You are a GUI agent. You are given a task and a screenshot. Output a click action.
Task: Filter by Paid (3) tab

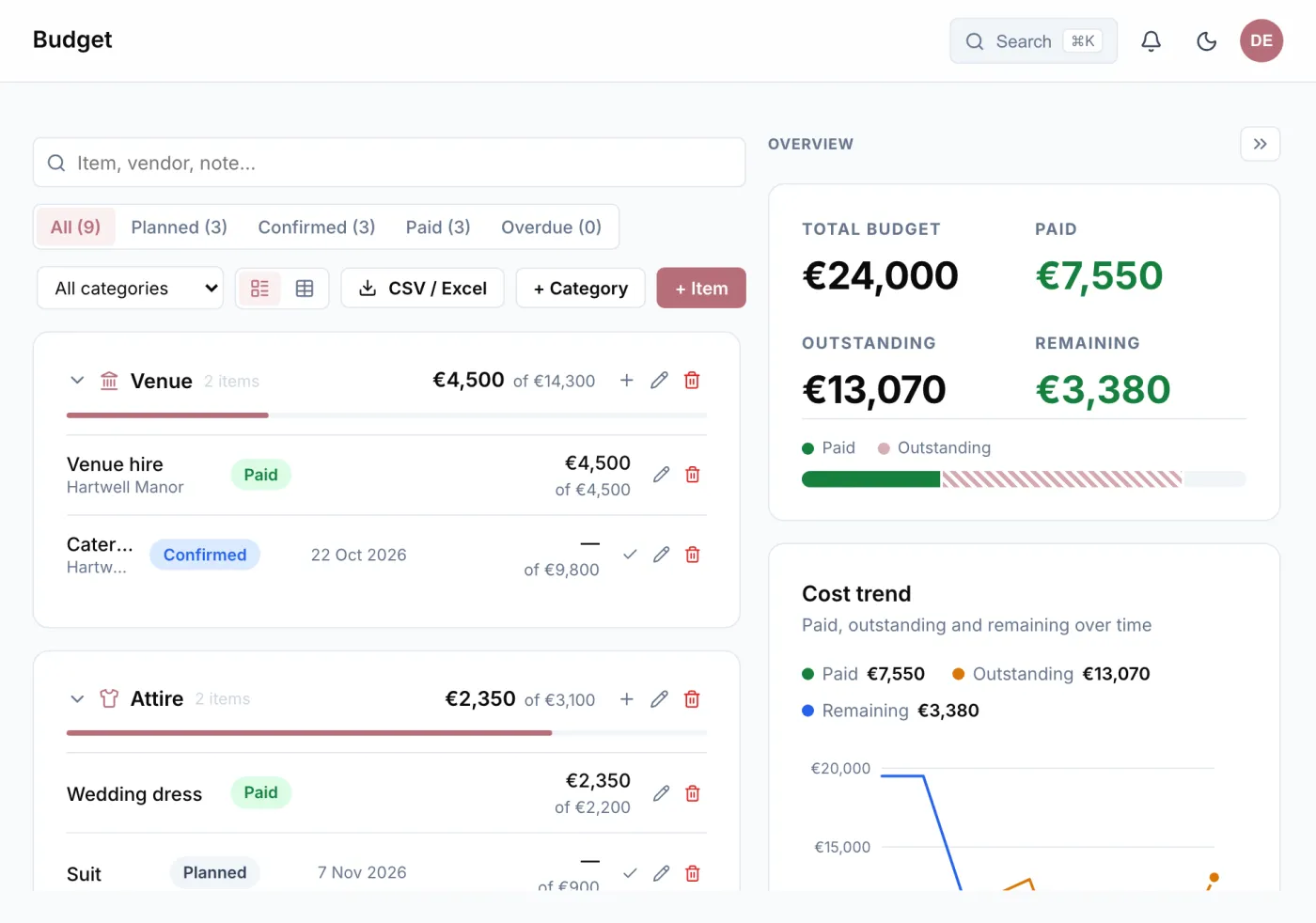pyautogui.click(x=438, y=227)
